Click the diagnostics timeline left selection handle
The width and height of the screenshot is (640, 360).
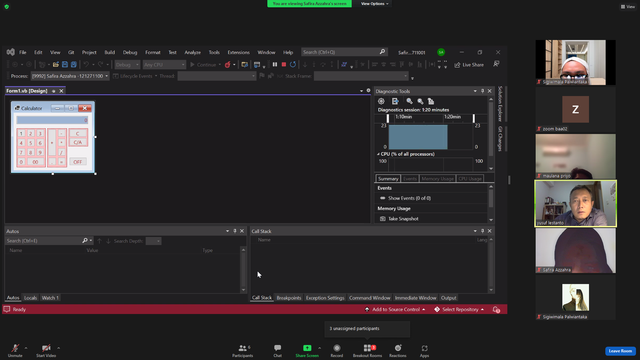(388, 118)
